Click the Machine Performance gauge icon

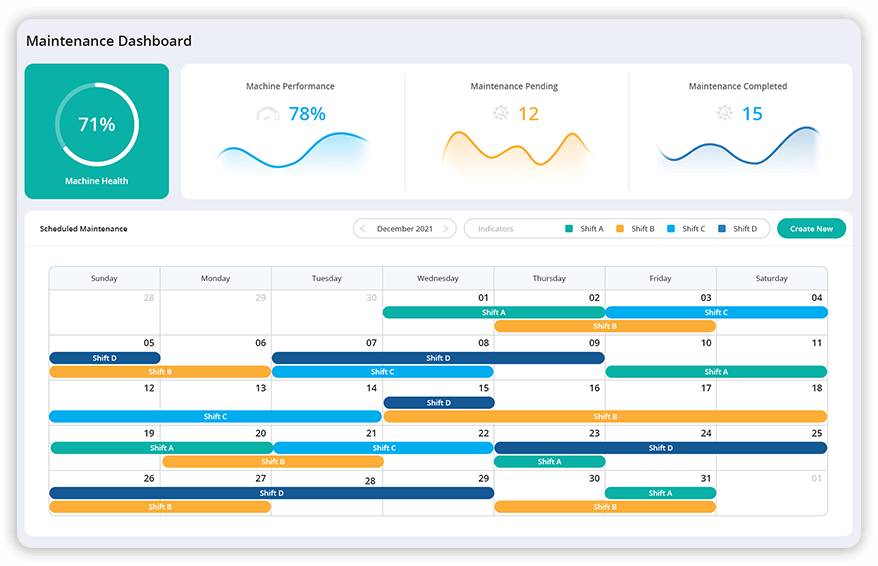tap(267, 114)
